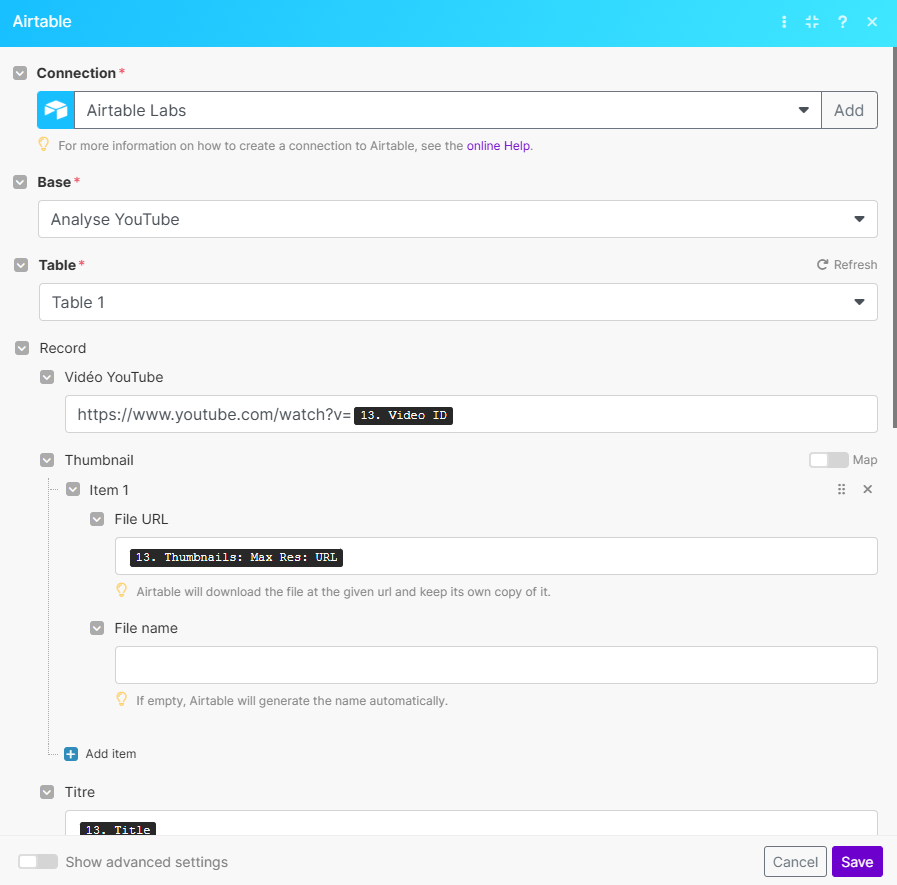
Task: Click the lightbulb hint under Connection
Action: pyautogui.click(x=43, y=144)
